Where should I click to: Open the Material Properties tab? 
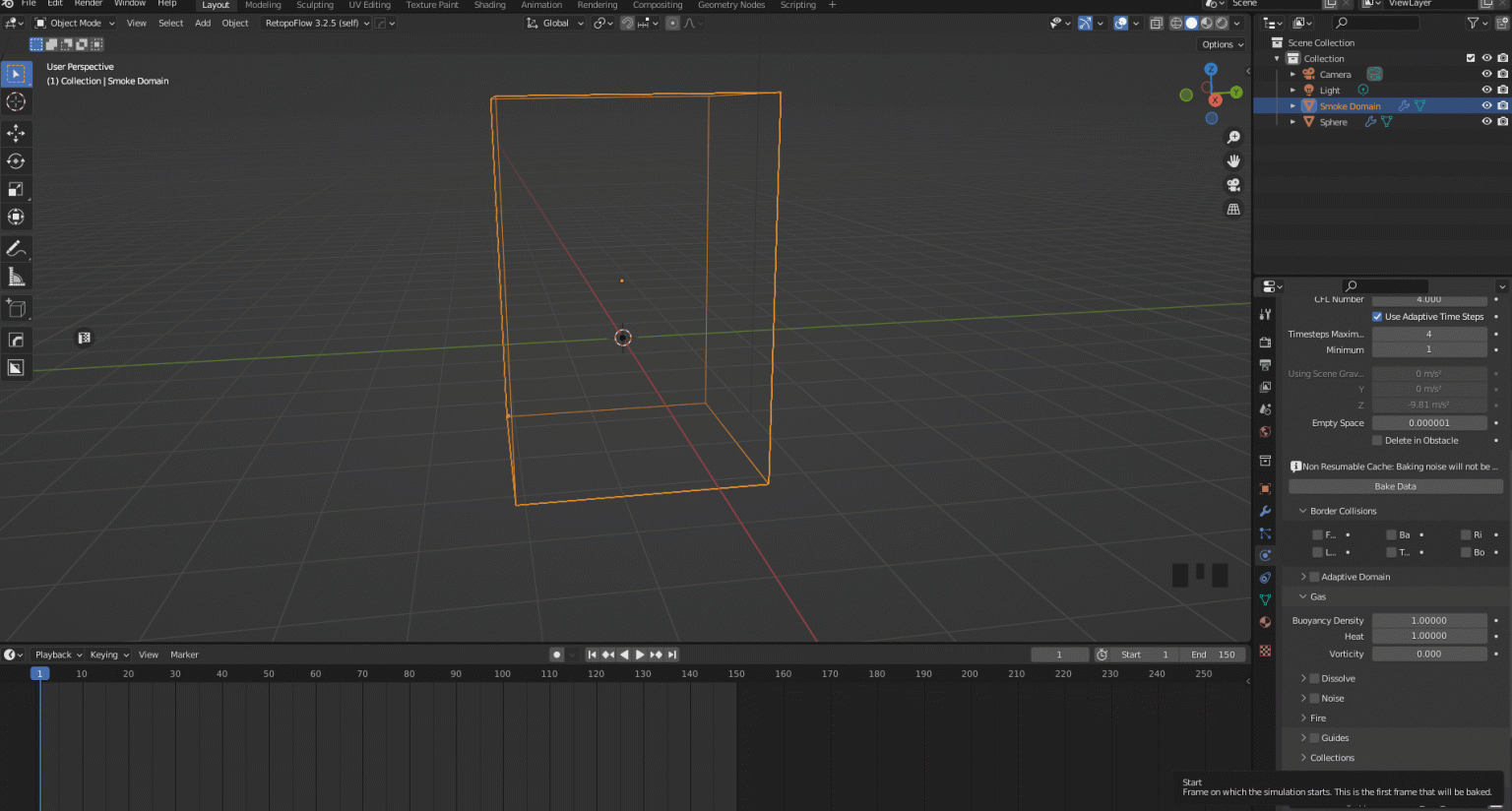1265,621
